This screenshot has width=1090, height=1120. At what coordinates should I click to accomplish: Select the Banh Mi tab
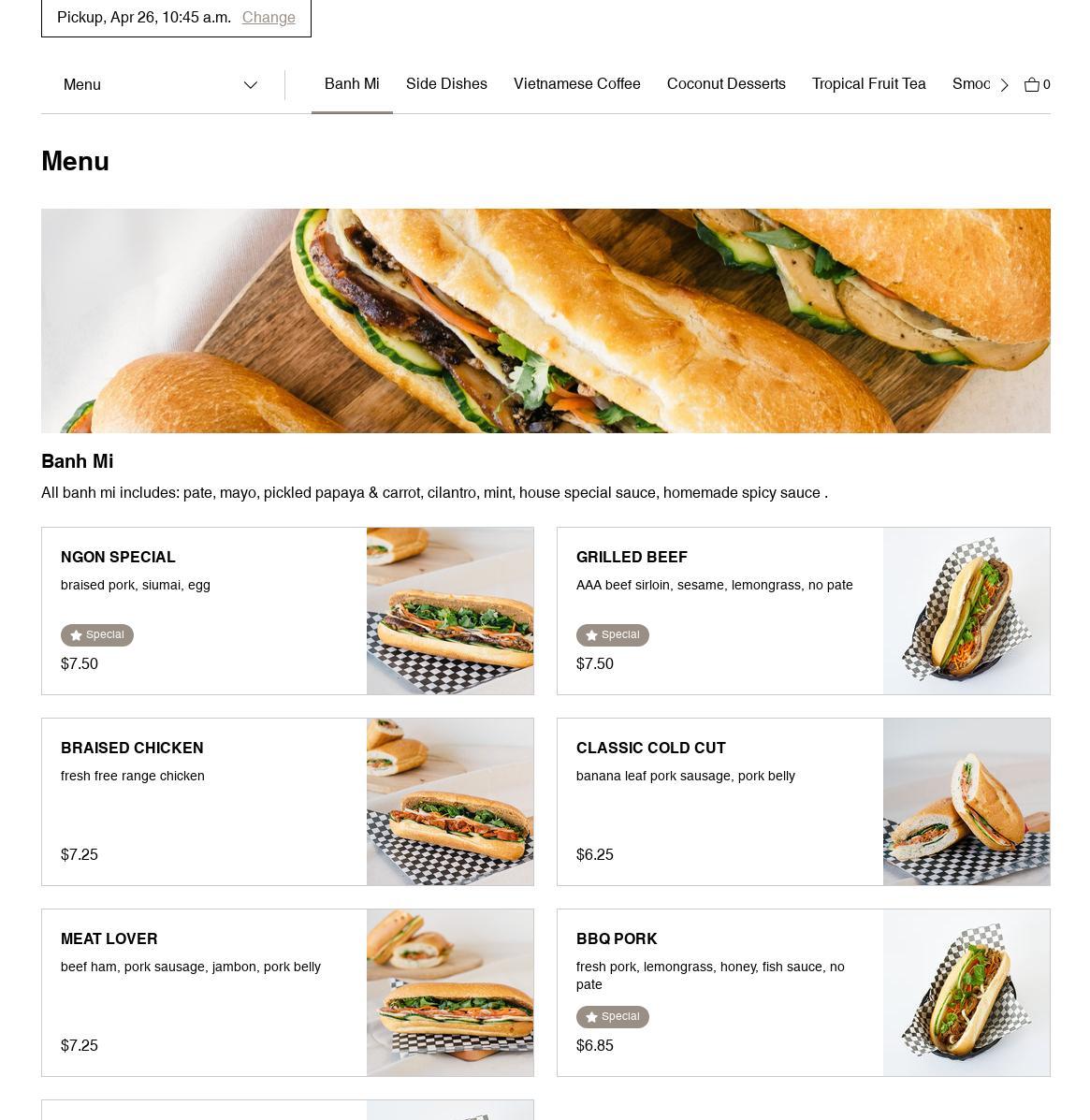352,83
